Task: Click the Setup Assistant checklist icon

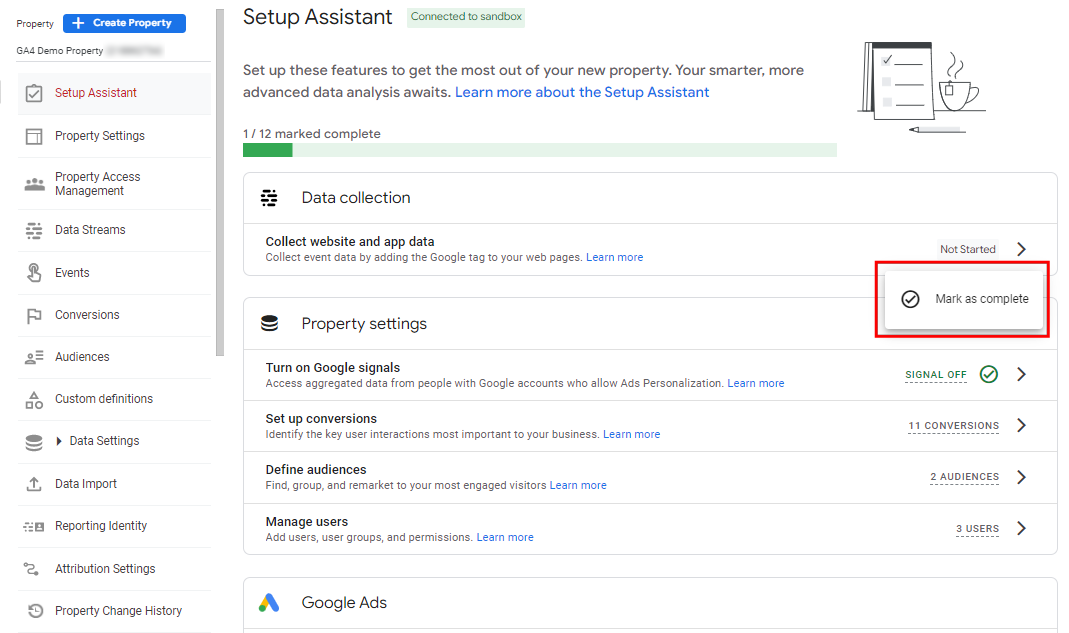Action: [x=34, y=93]
